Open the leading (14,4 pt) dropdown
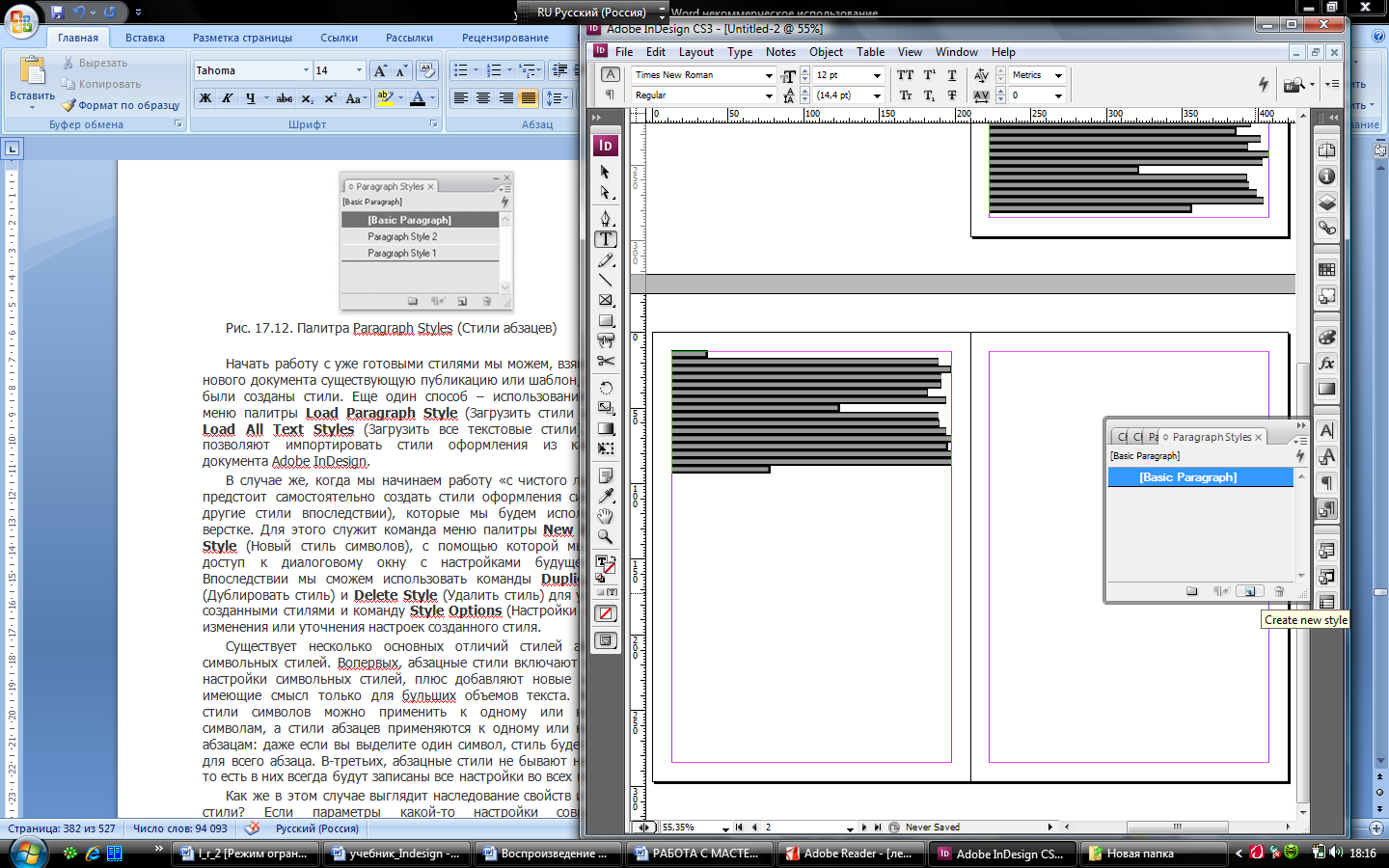This screenshot has width=1389, height=868. (877, 95)
